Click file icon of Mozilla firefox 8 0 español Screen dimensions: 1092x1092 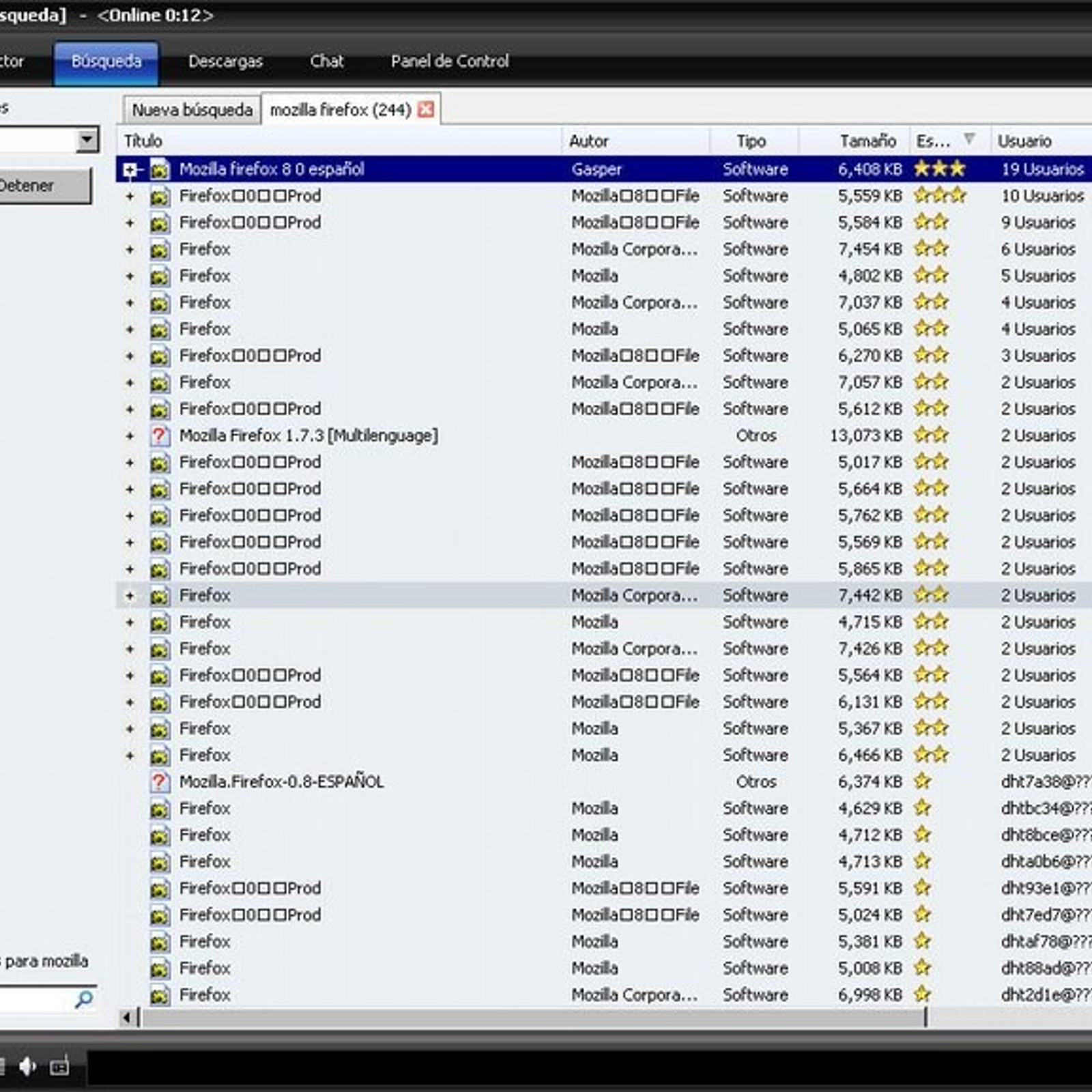160,169
